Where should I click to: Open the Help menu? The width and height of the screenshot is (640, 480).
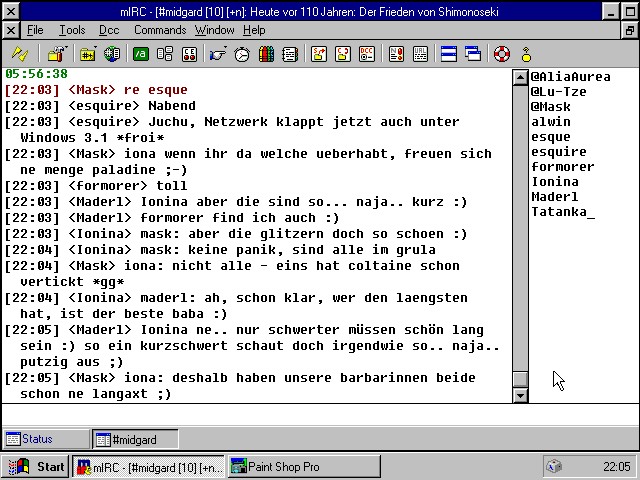tap(254, 30)
